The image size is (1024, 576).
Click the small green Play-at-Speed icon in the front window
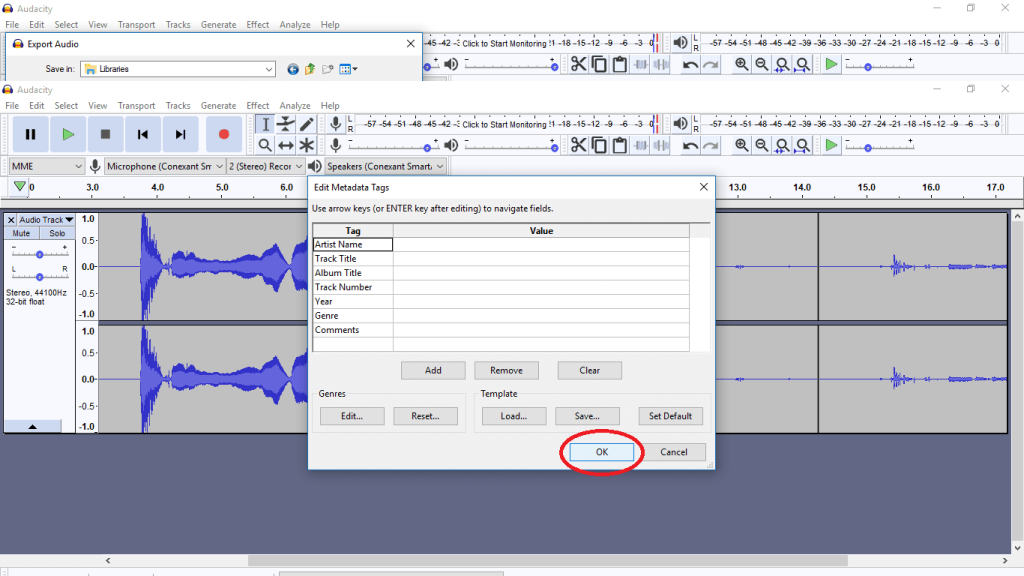[x=831, y=145]
